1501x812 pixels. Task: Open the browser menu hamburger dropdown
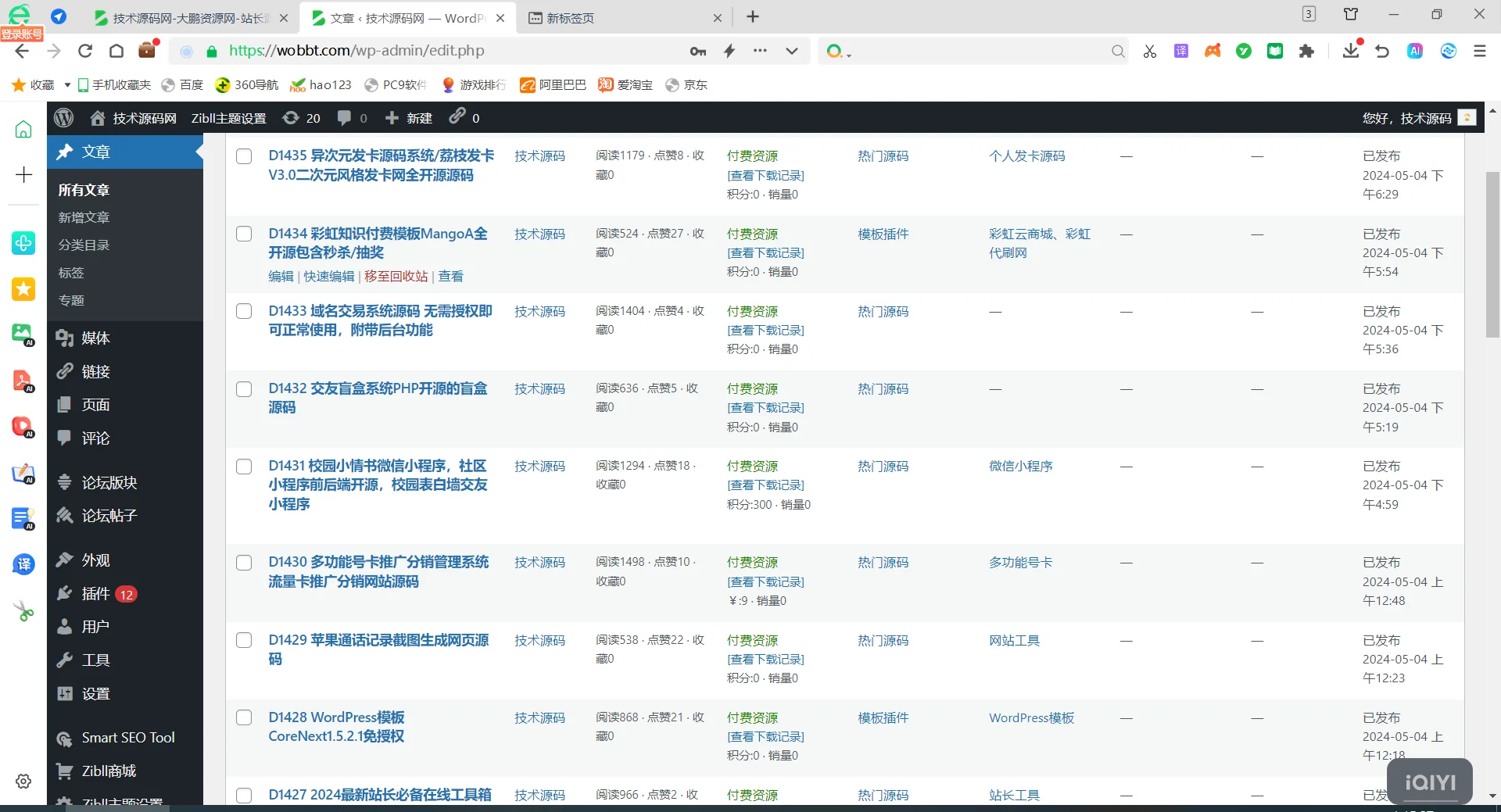(1480, 51)
